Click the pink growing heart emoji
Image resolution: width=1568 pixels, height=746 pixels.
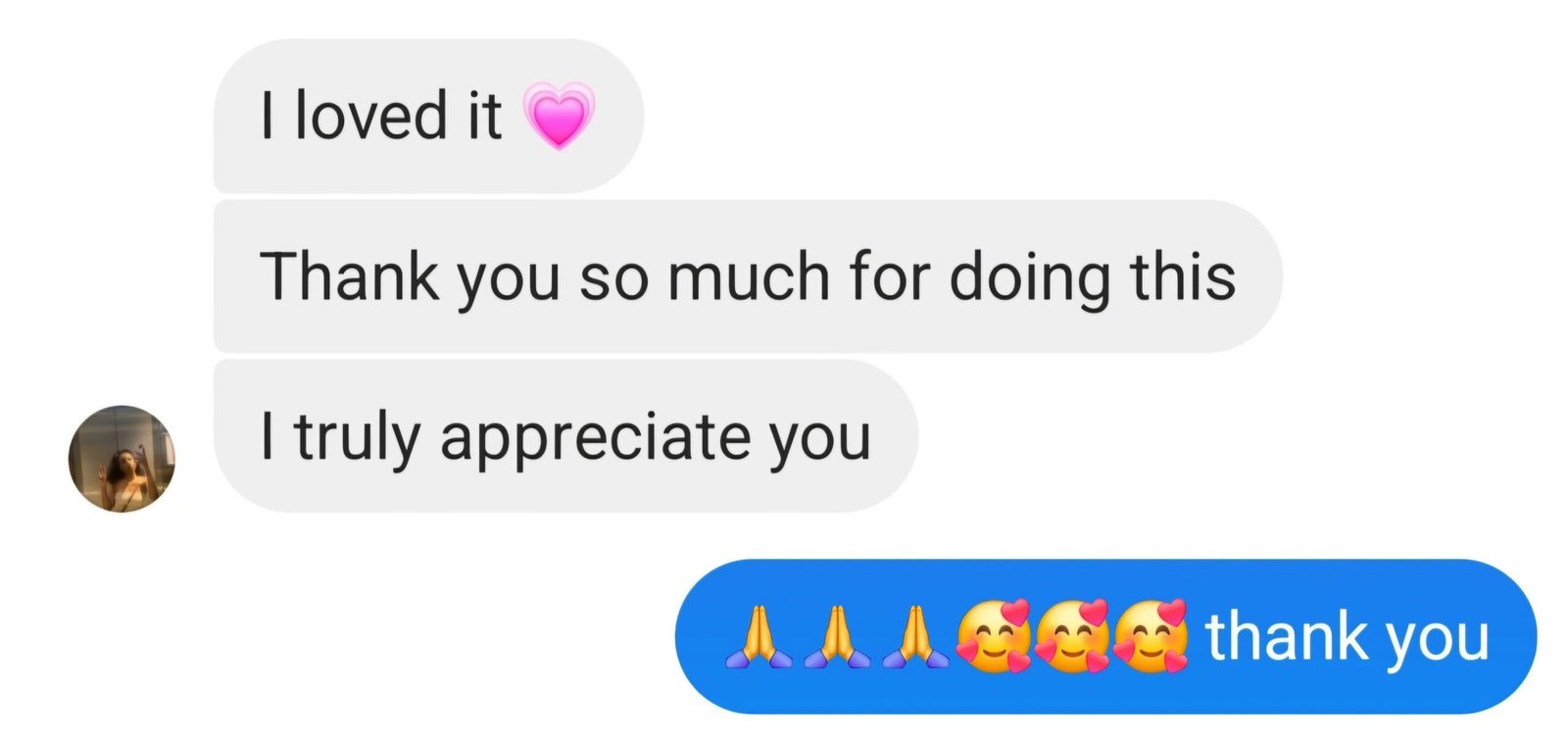559,116
